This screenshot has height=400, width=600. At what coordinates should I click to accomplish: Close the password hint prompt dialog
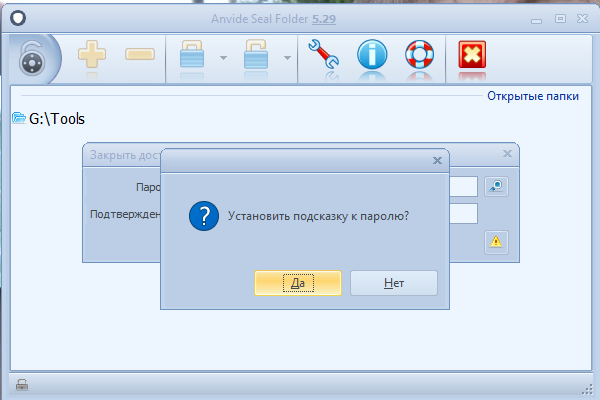pos(436,160)
